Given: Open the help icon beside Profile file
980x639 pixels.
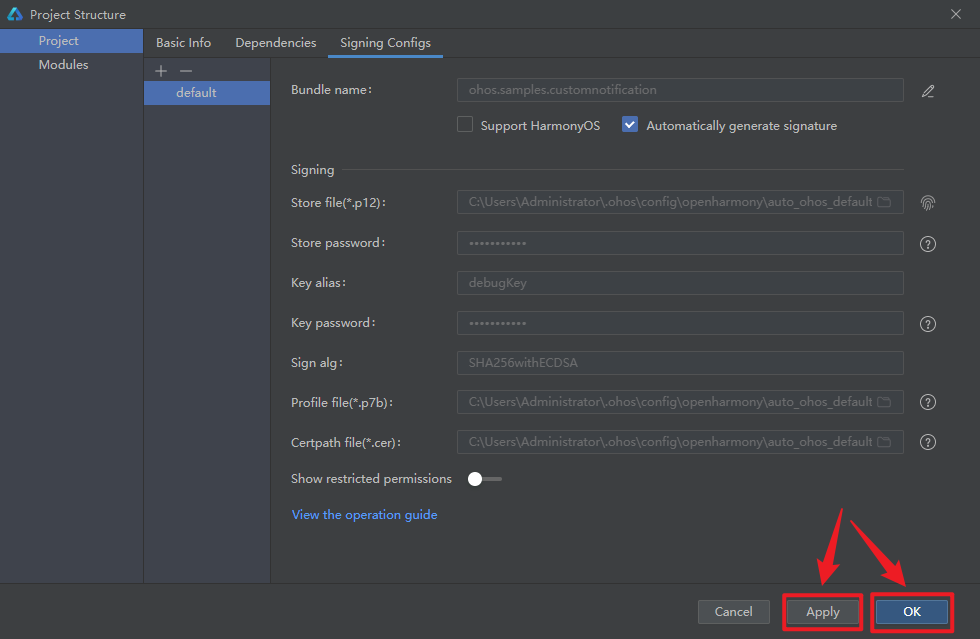Looking at the screenshot, I should (928, 402).
